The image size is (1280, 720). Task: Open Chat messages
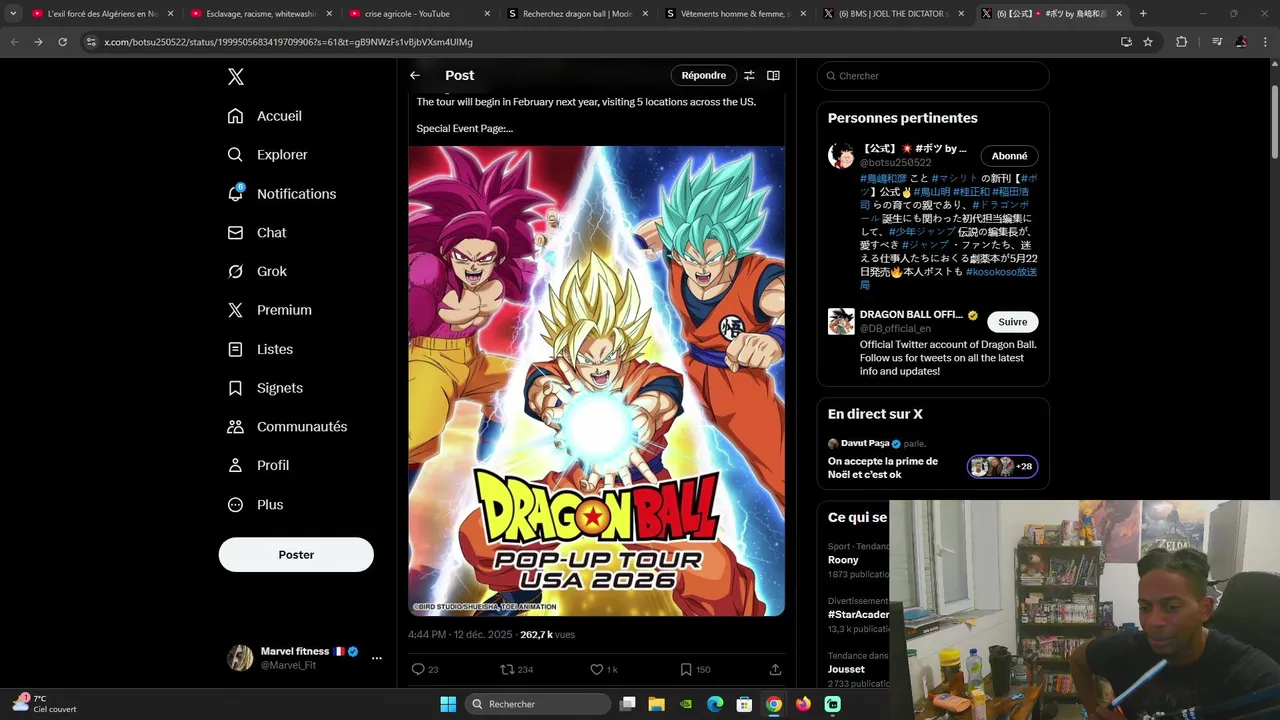click(257, 232)
